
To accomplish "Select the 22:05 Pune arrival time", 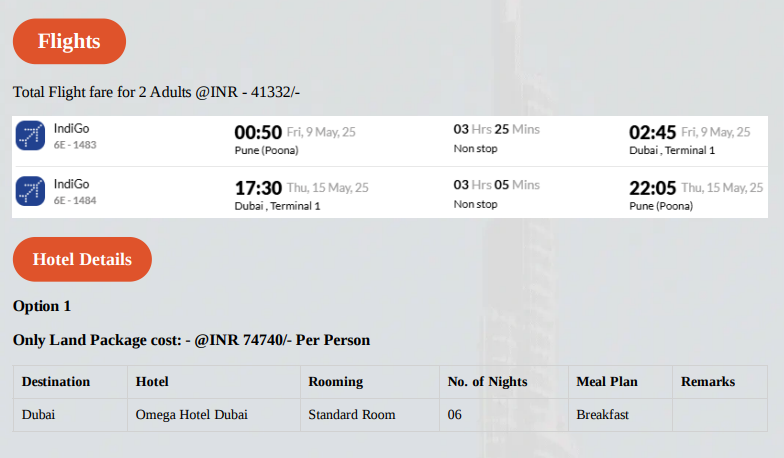I will pos(652,188).
